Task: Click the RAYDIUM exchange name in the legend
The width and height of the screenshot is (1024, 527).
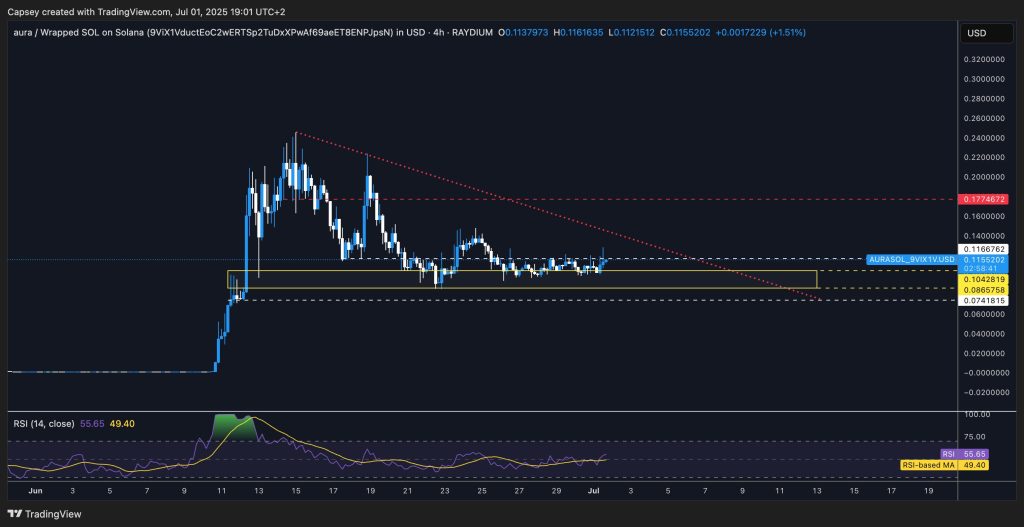Action: click(470, 31)
